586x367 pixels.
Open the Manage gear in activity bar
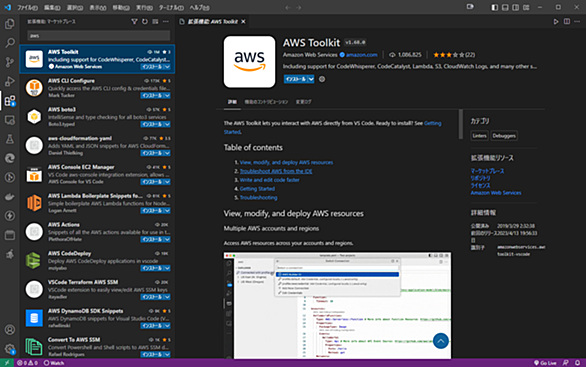pos(10,349)
